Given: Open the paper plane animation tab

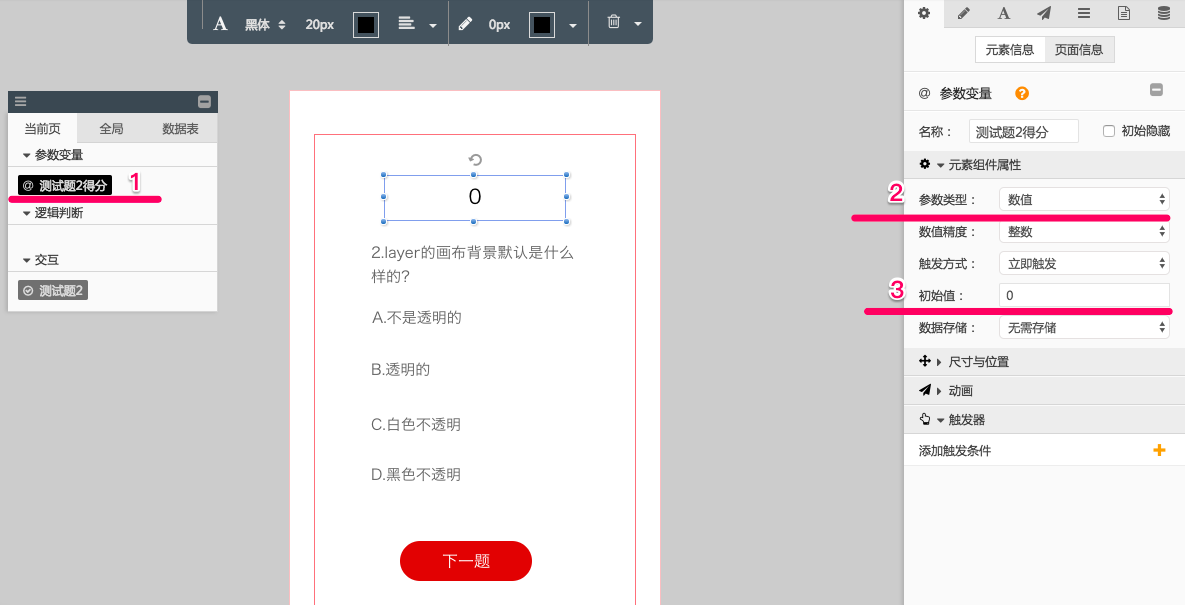Looking at the screenshot, I should (x=1044, y=13).
